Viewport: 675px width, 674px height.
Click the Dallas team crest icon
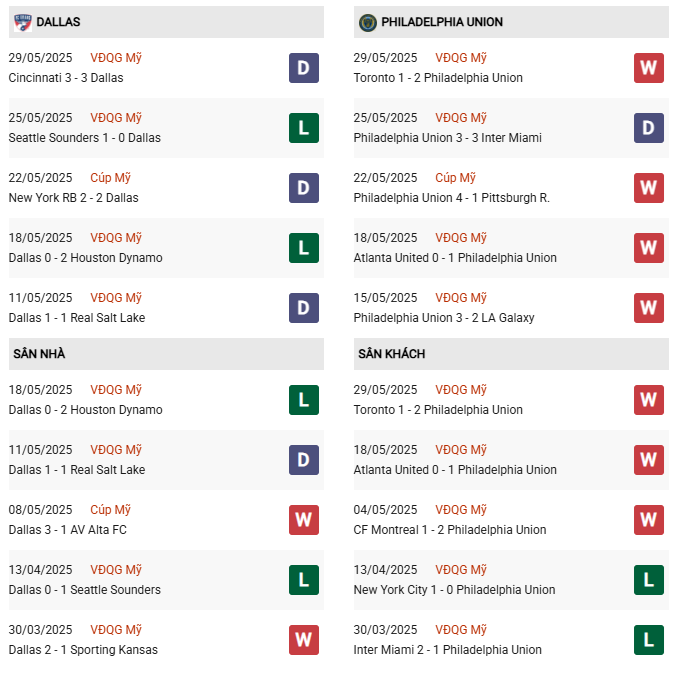point(23,22)
